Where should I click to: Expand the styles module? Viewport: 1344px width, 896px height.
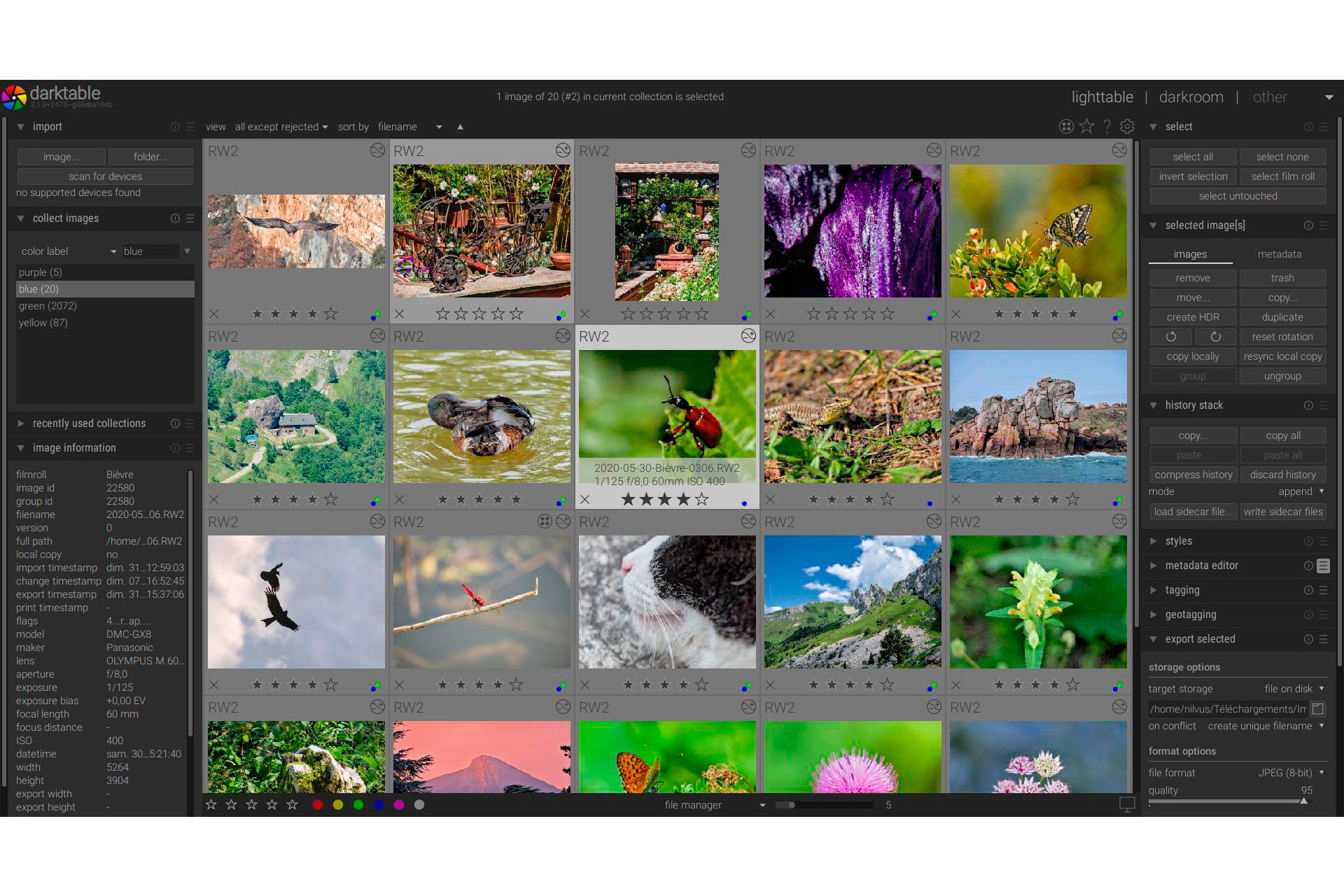point(1179,540)
